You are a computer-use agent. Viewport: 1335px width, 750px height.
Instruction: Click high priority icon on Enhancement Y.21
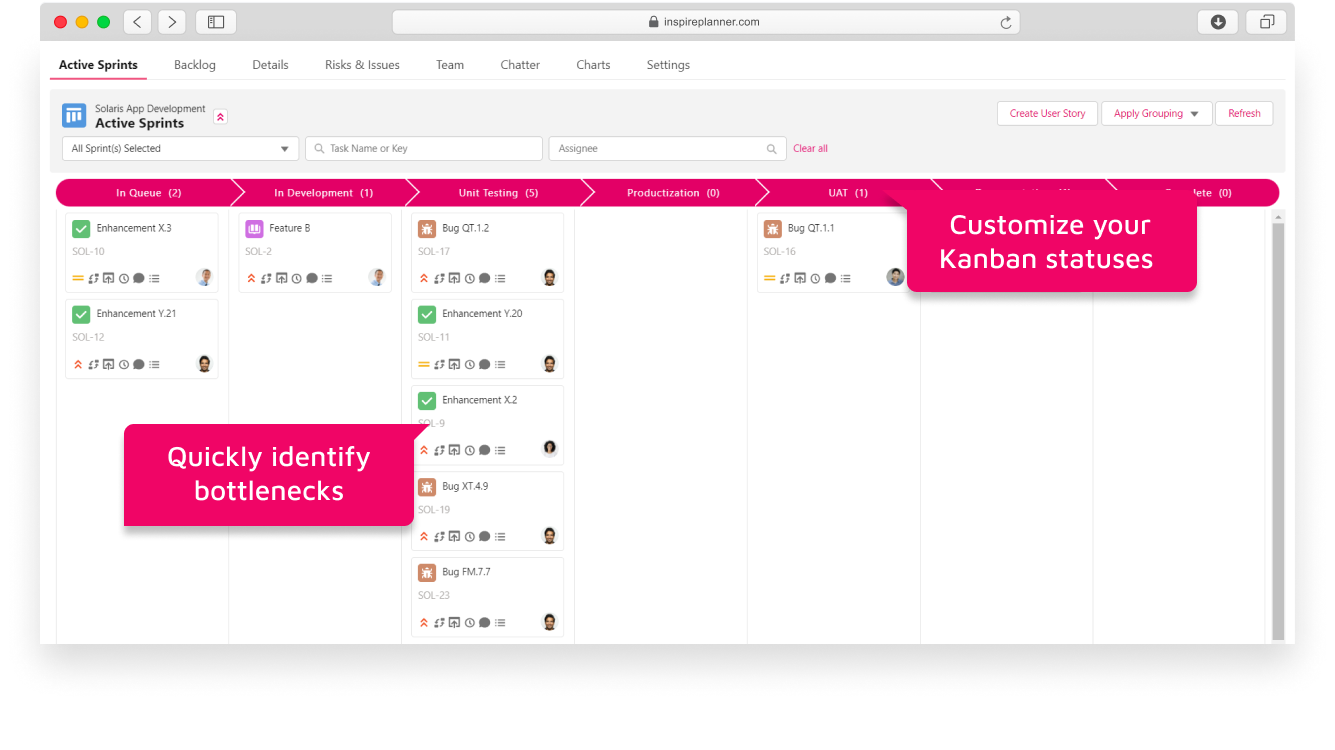(77, 364)
